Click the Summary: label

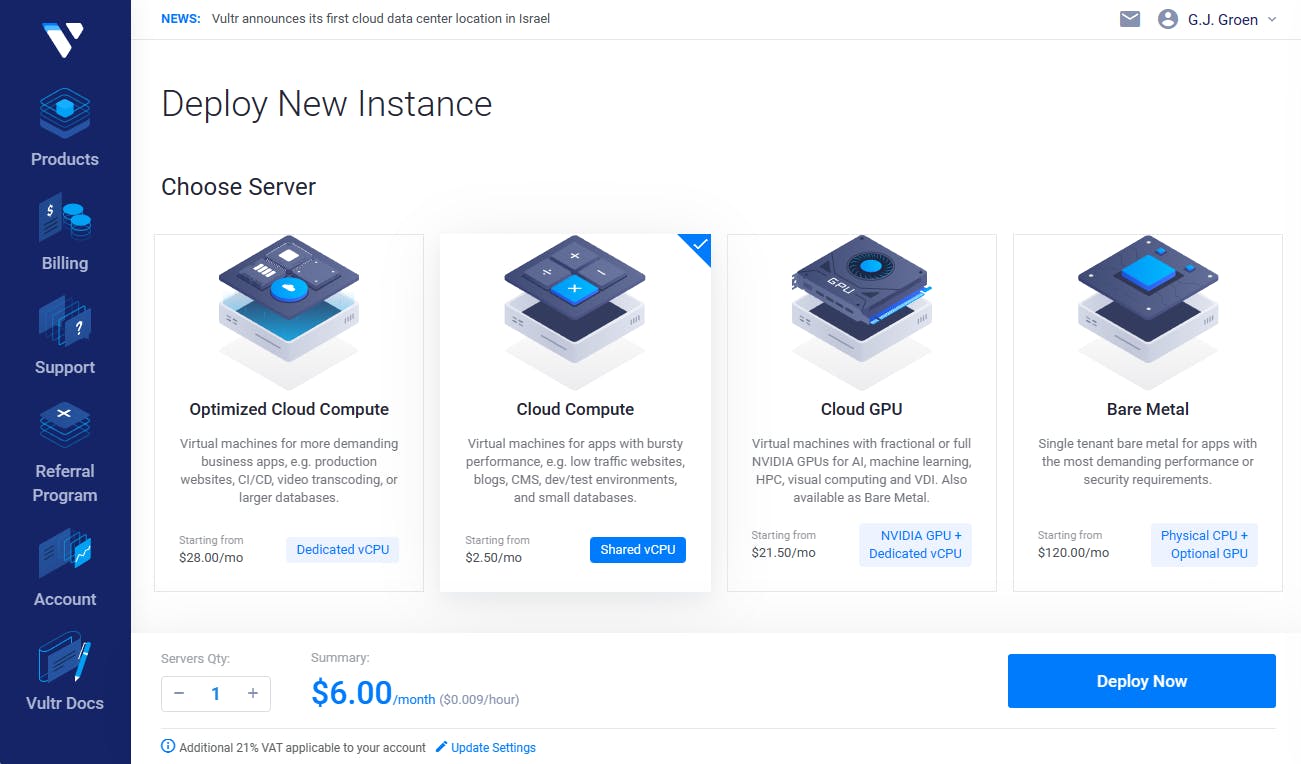coord(340,657)
